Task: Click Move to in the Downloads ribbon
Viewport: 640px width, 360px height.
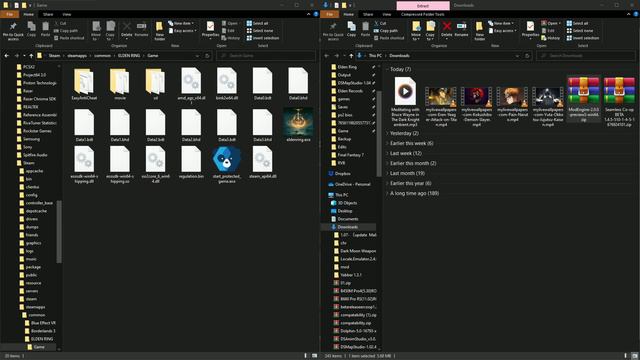Action: 416,31
